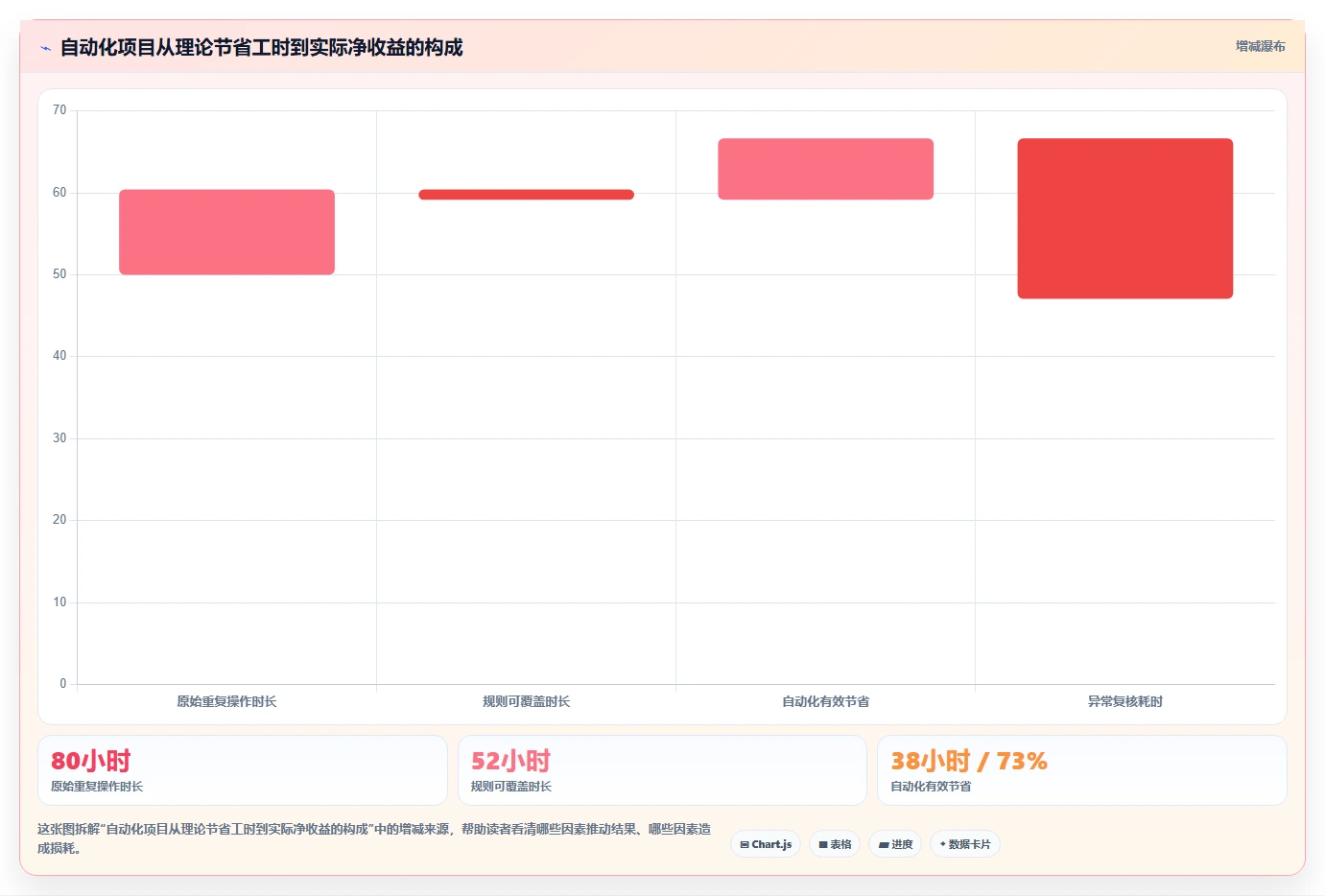
Task: Click the y-axis value 60
Action: [x=59, y=193]
